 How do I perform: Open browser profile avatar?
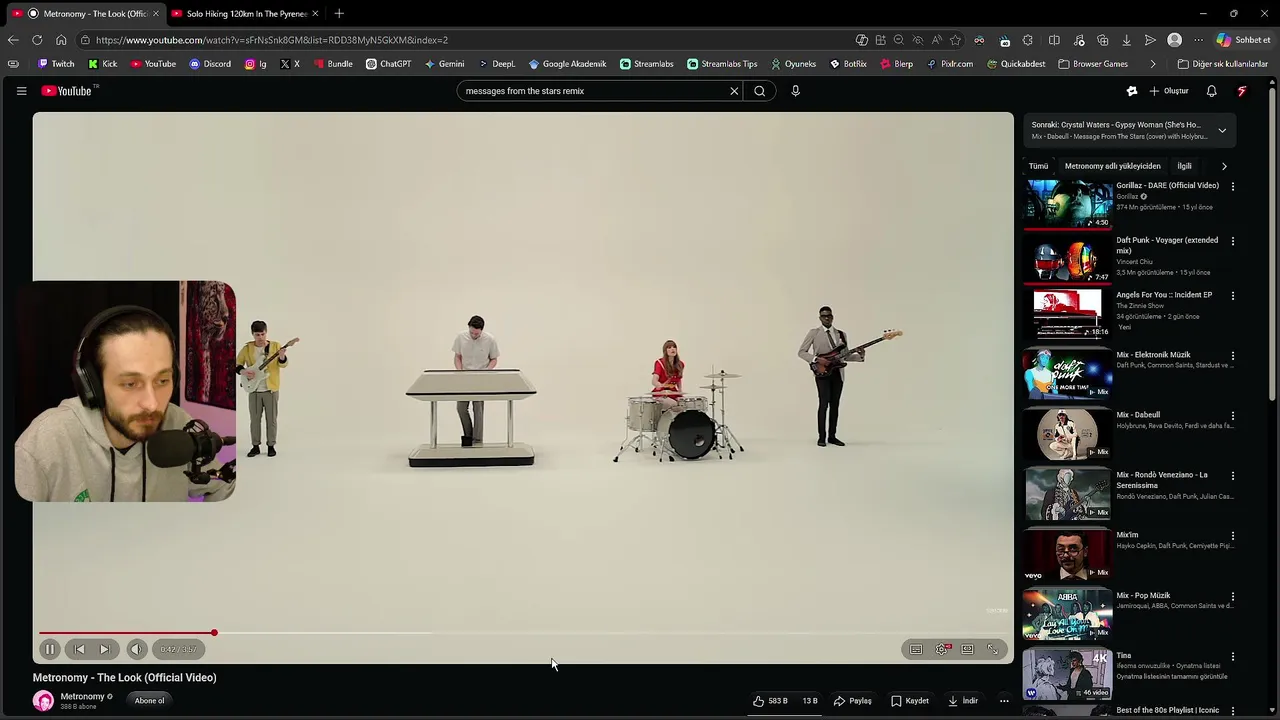(1175, 40)
